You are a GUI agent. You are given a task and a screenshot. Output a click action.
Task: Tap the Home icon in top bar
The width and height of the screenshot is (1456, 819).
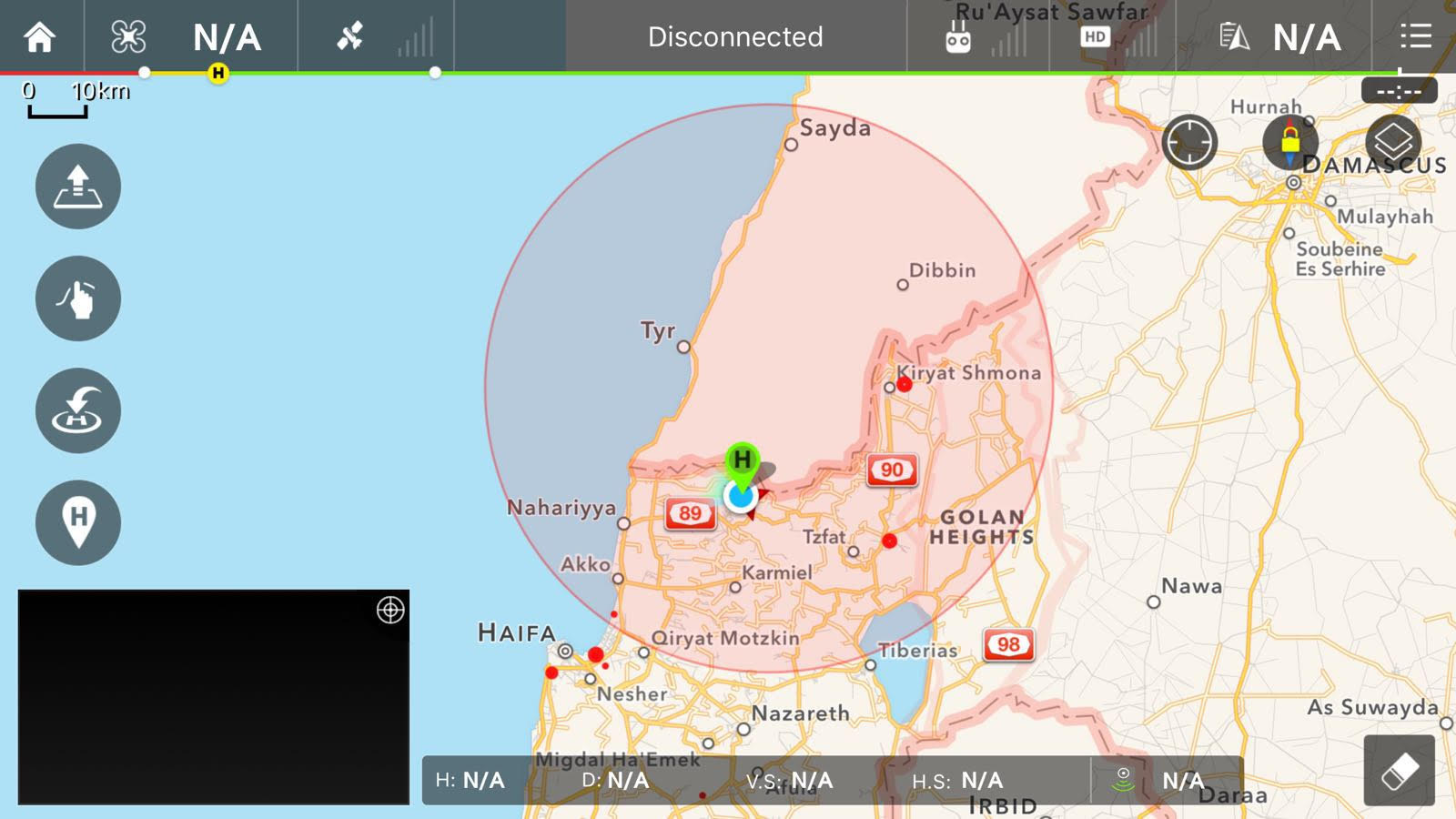[x=40, y=36]
